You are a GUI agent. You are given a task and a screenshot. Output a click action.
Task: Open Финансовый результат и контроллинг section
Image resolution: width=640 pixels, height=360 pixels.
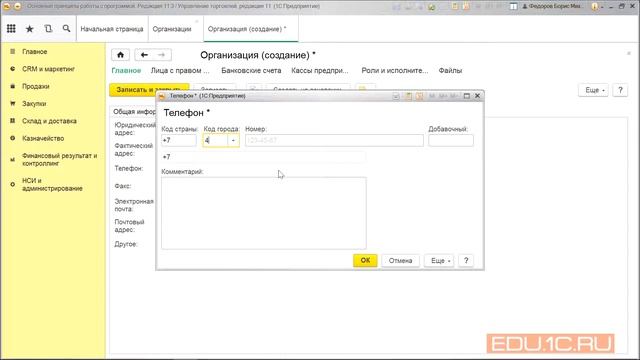point(59,160)
